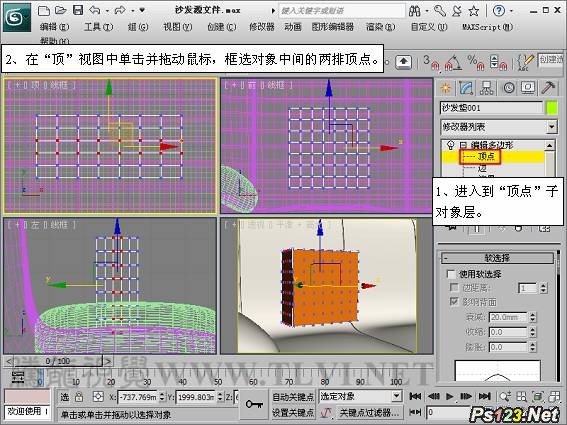Open the MAXScript(M) menu
567x425 pixels.
487,27
